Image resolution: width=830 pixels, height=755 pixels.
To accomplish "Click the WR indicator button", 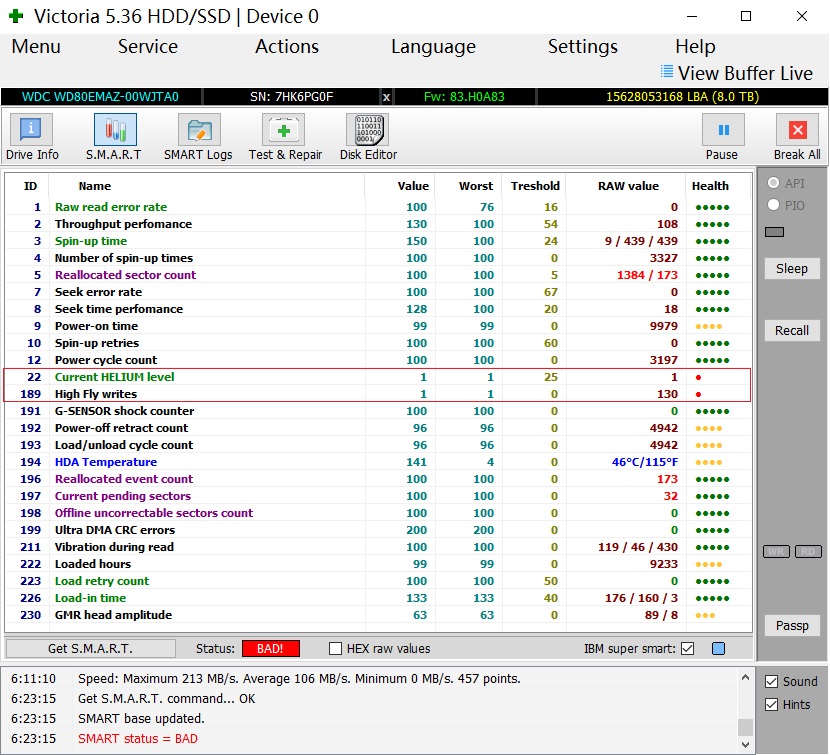I will (x=776, y=552).
